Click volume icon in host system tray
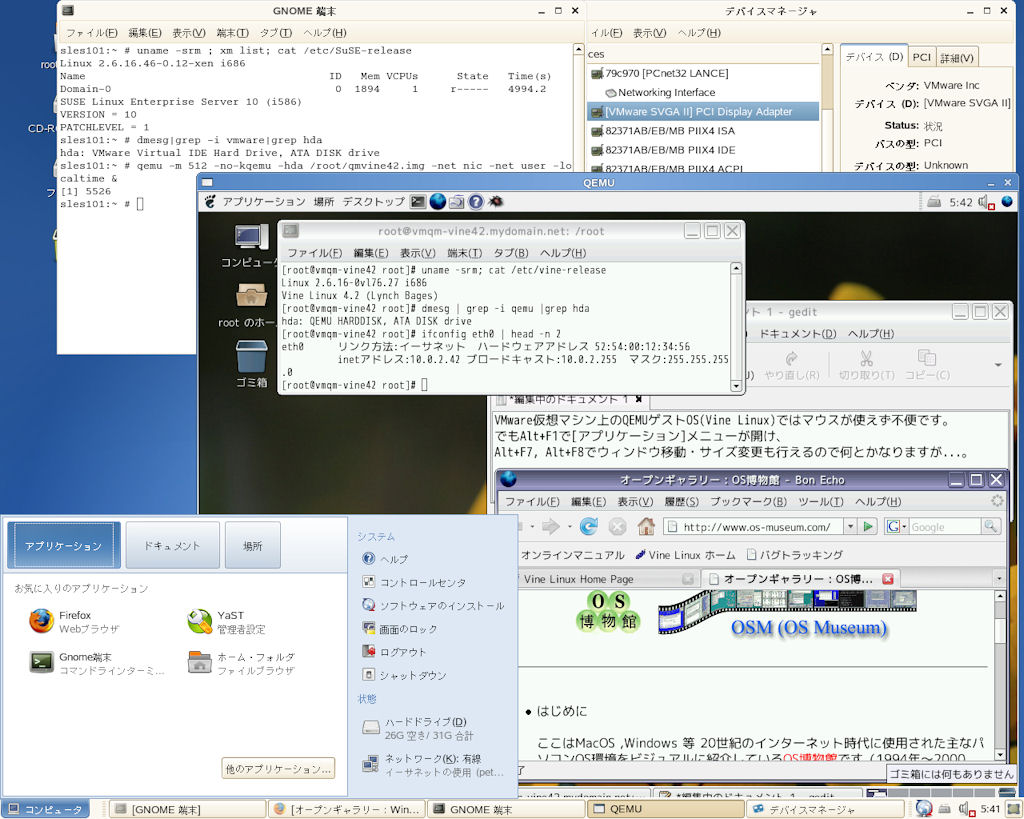 [967, 810]
